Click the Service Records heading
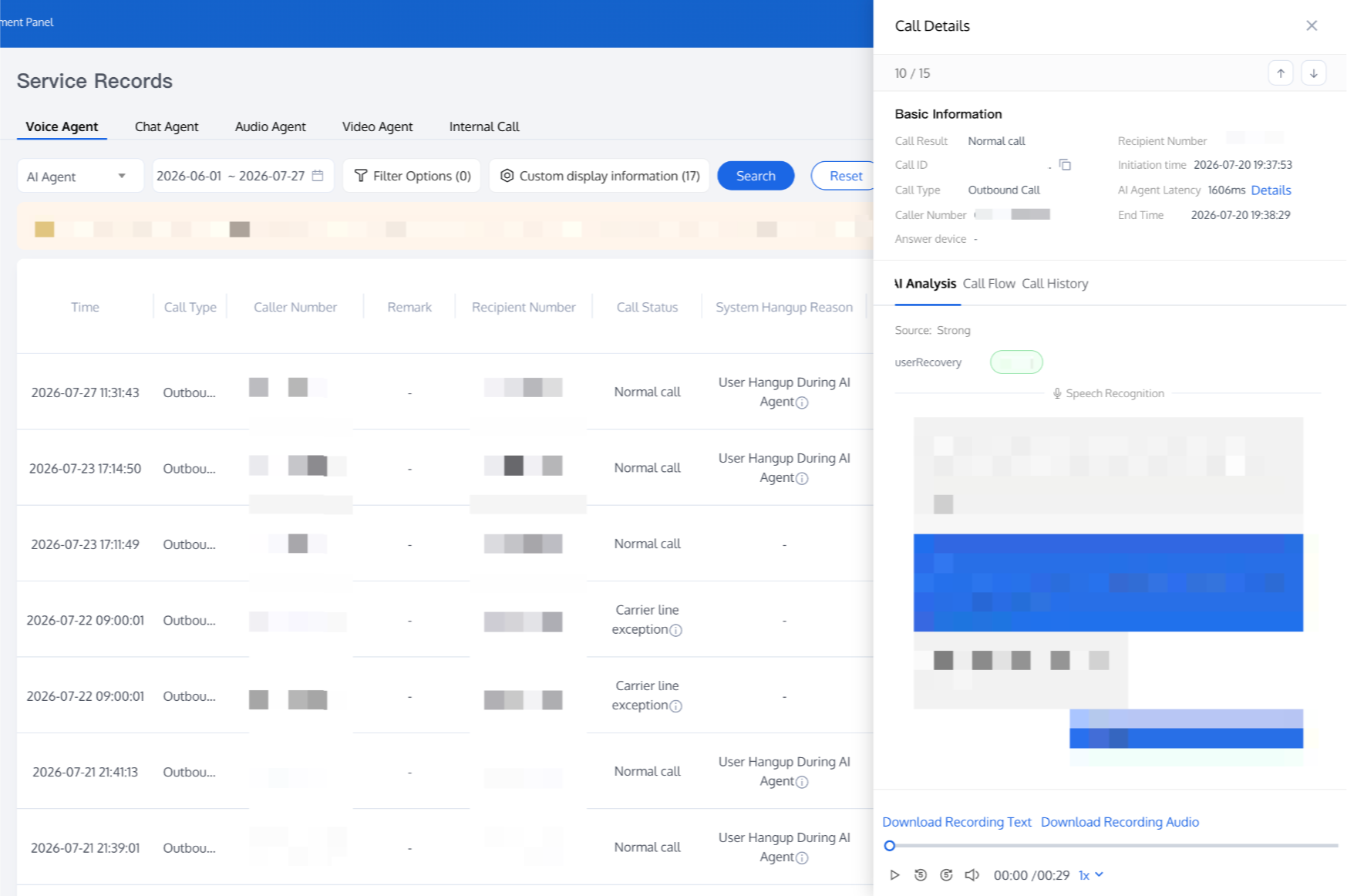The width and height of the screenshot is (1347, 896). (95, 81)
